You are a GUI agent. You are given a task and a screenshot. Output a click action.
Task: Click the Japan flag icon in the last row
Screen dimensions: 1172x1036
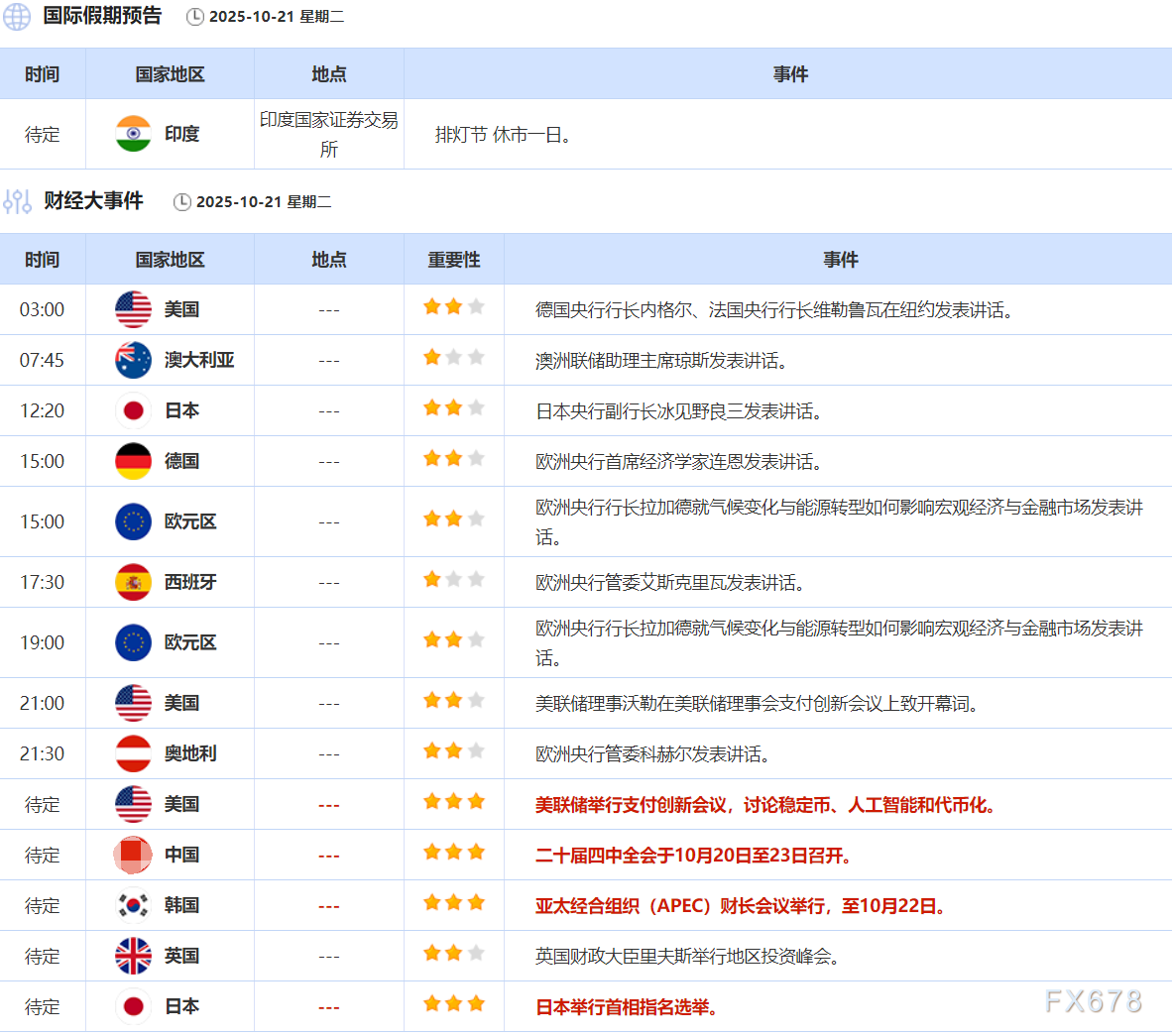(x=133, y=1006)
